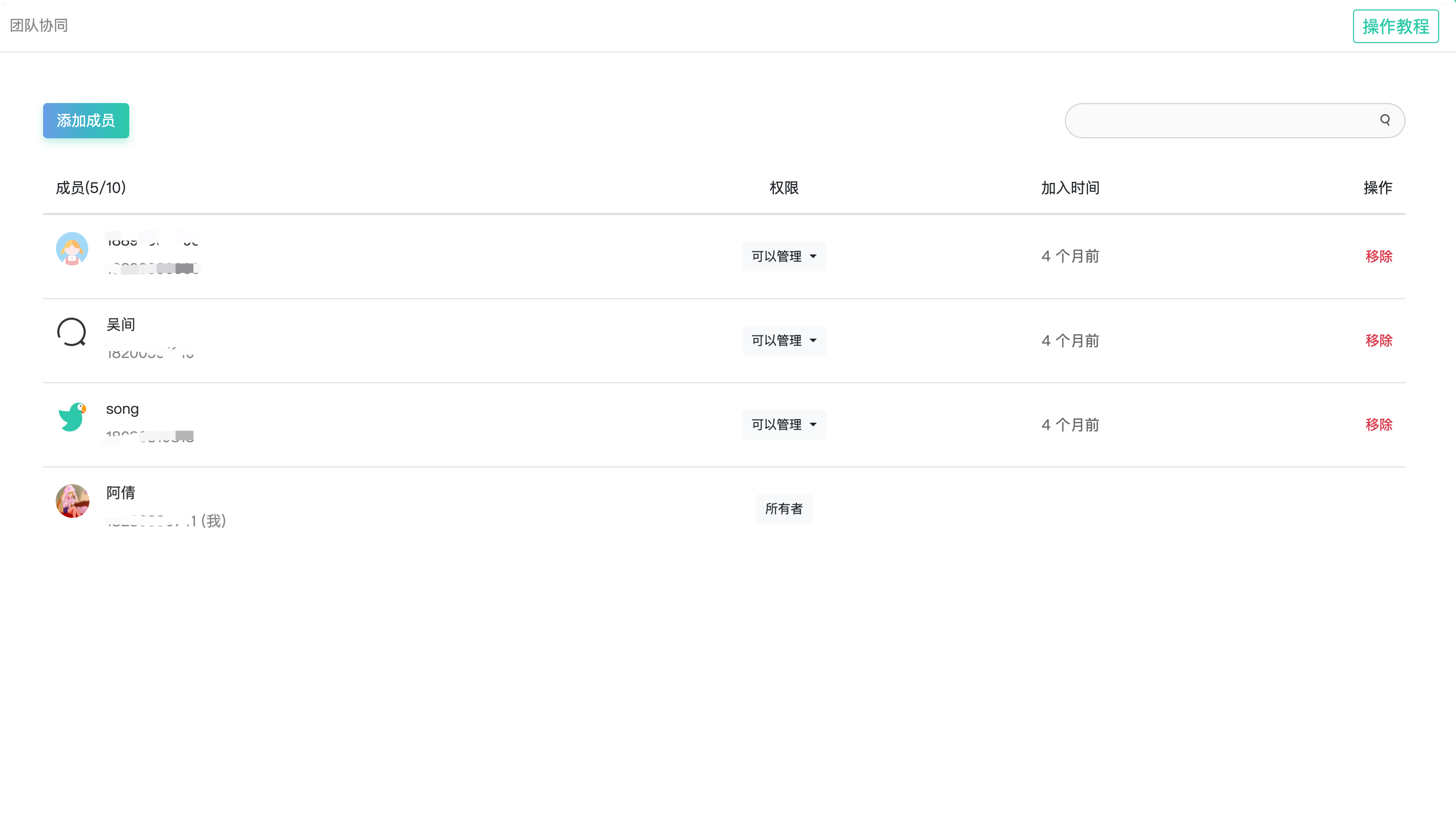The width and height of the screenshot is (1456, 816).
Task: Click the first member's avatar image
Action: click(x=73, y=248)
